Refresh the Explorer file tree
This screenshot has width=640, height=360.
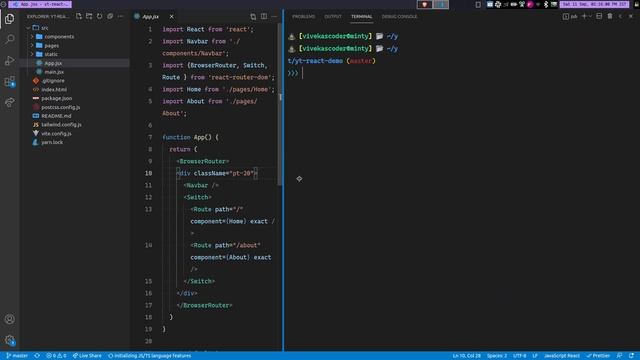pos(100,16)
